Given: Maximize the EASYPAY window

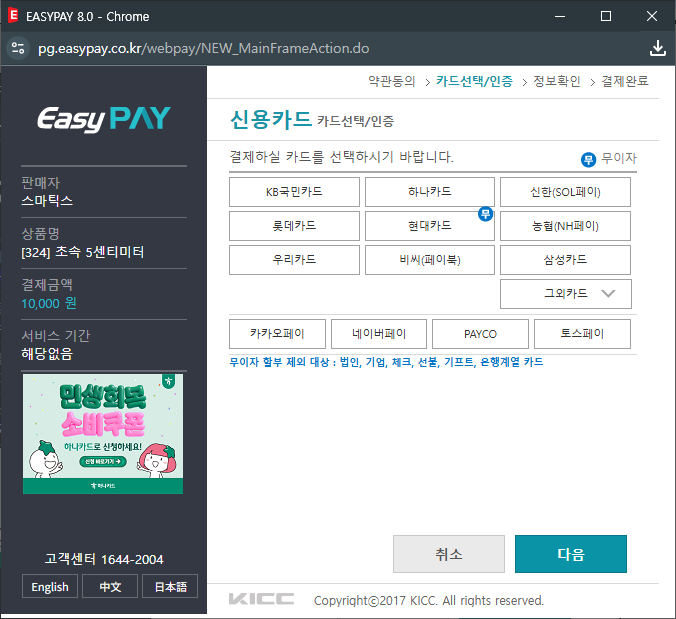Looking at the screenshot, I should click(606, 16).
